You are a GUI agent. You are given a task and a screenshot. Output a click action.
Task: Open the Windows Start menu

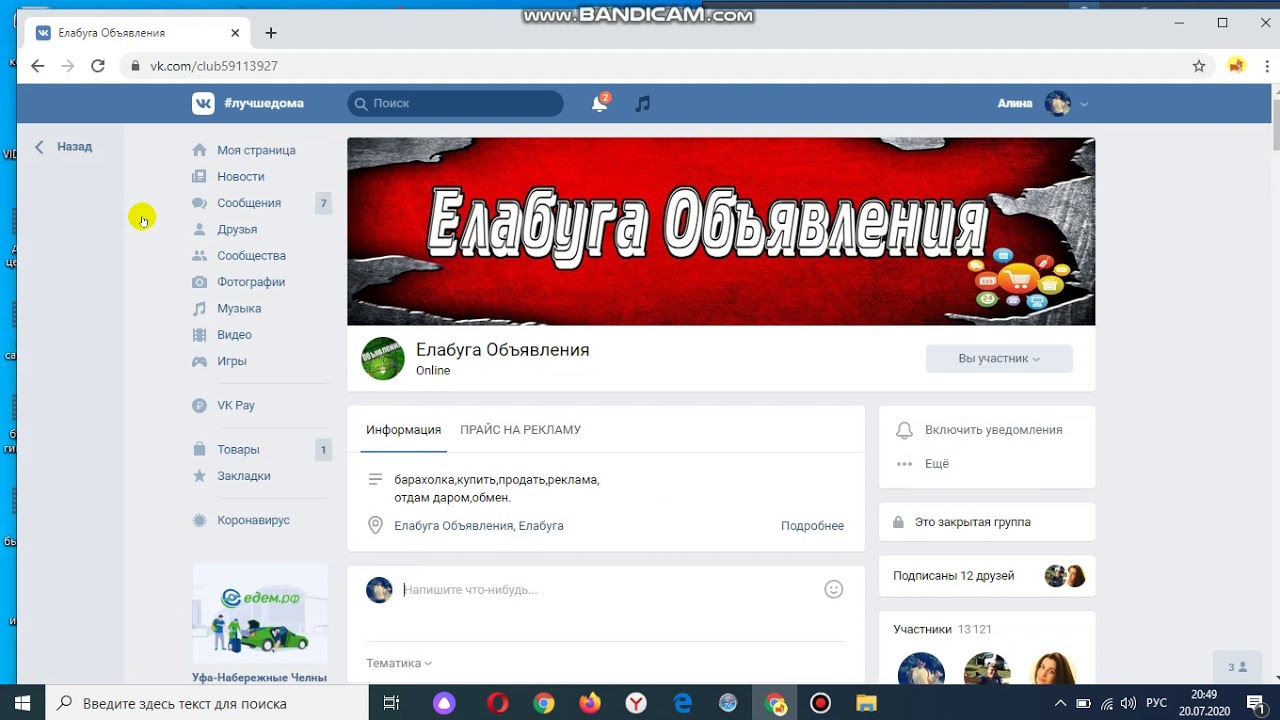click(22, 703)
